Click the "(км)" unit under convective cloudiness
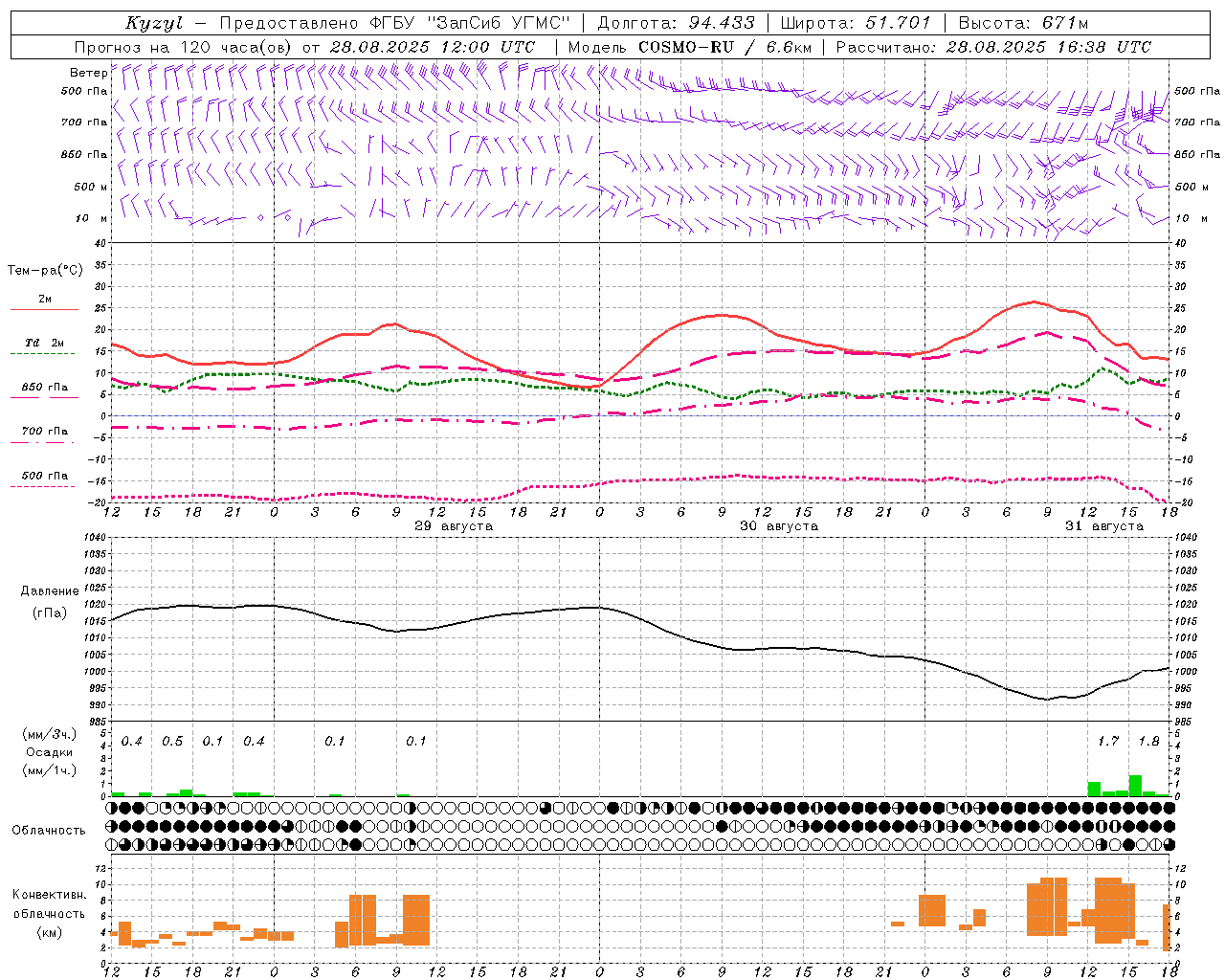The height and width of the screenshot is (980, 1225). click(49, 932)
